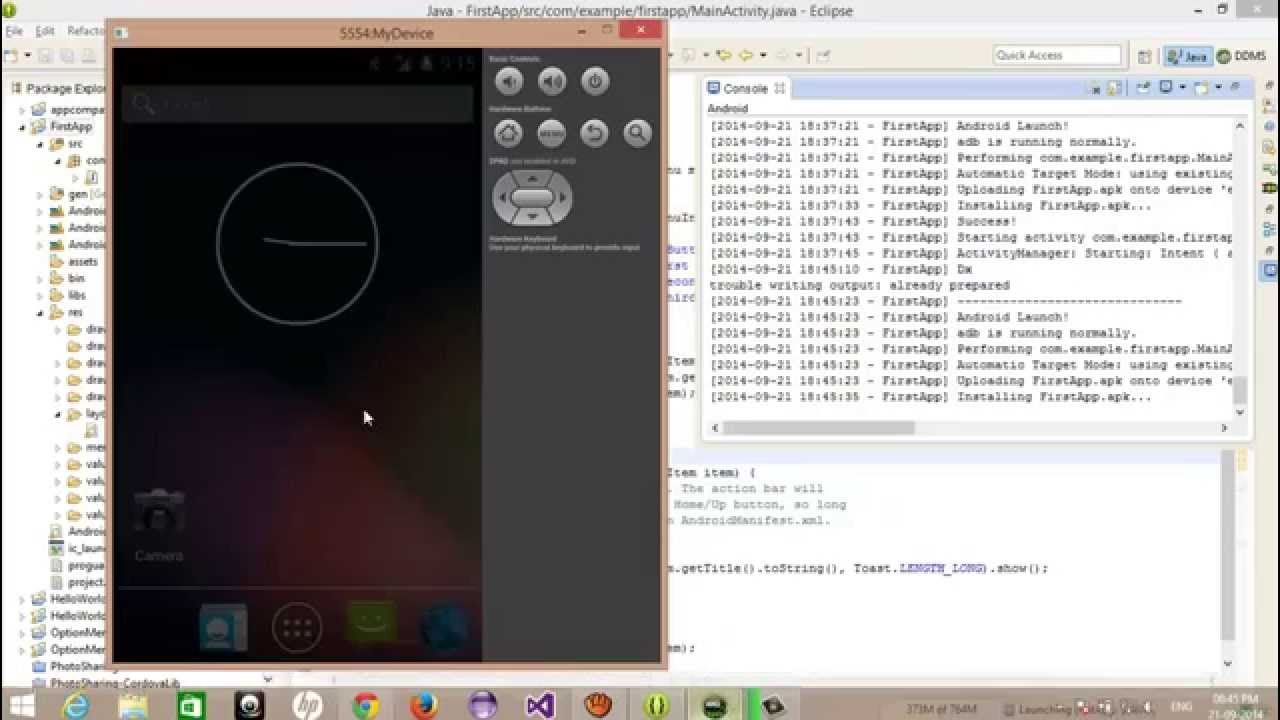Click the LENGTH_LONG constant in editor code
The height and width of the screenshot is (720, 1280).
tap(940, 568)
